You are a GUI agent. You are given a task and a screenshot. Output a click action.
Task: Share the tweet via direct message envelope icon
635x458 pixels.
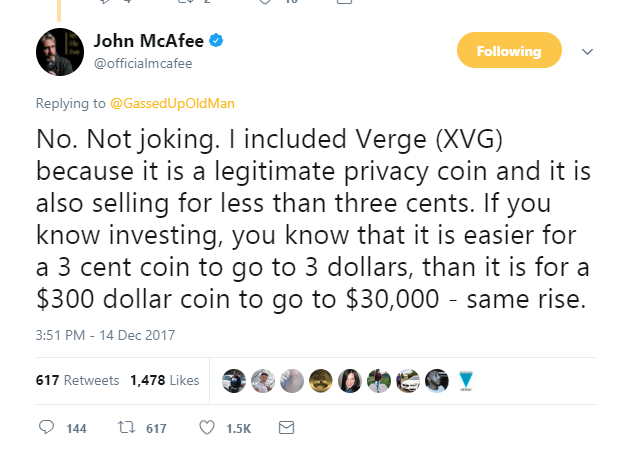[x=285, y=428]
